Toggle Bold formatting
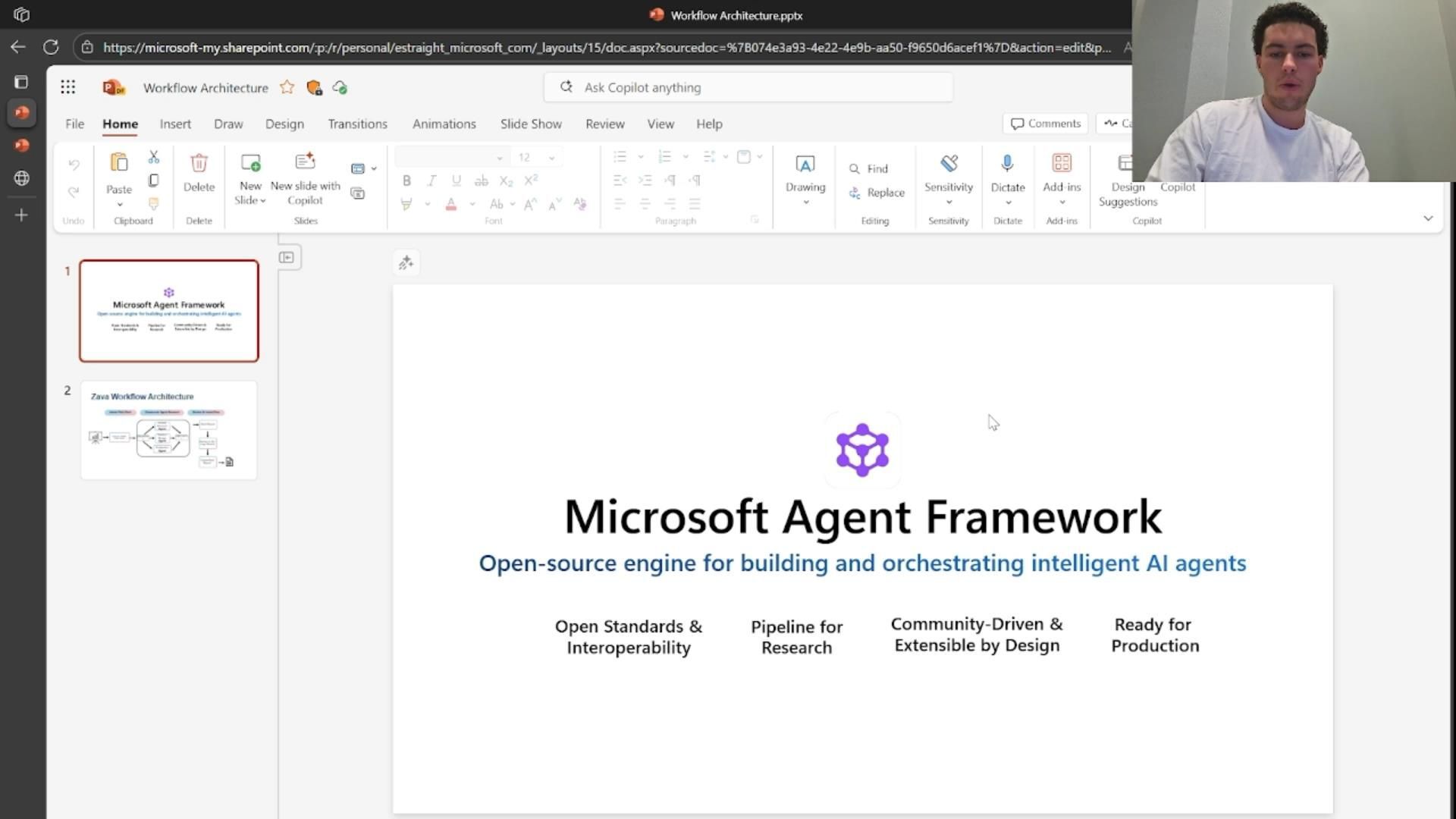This screenshot has width=1456, height=819. coord(406,180)
